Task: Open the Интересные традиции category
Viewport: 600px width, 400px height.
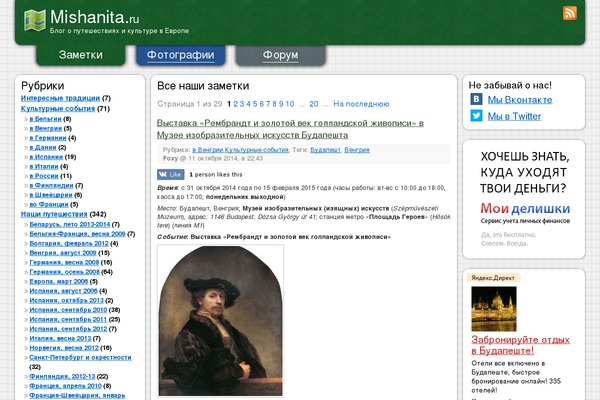Action: point(60,98)
